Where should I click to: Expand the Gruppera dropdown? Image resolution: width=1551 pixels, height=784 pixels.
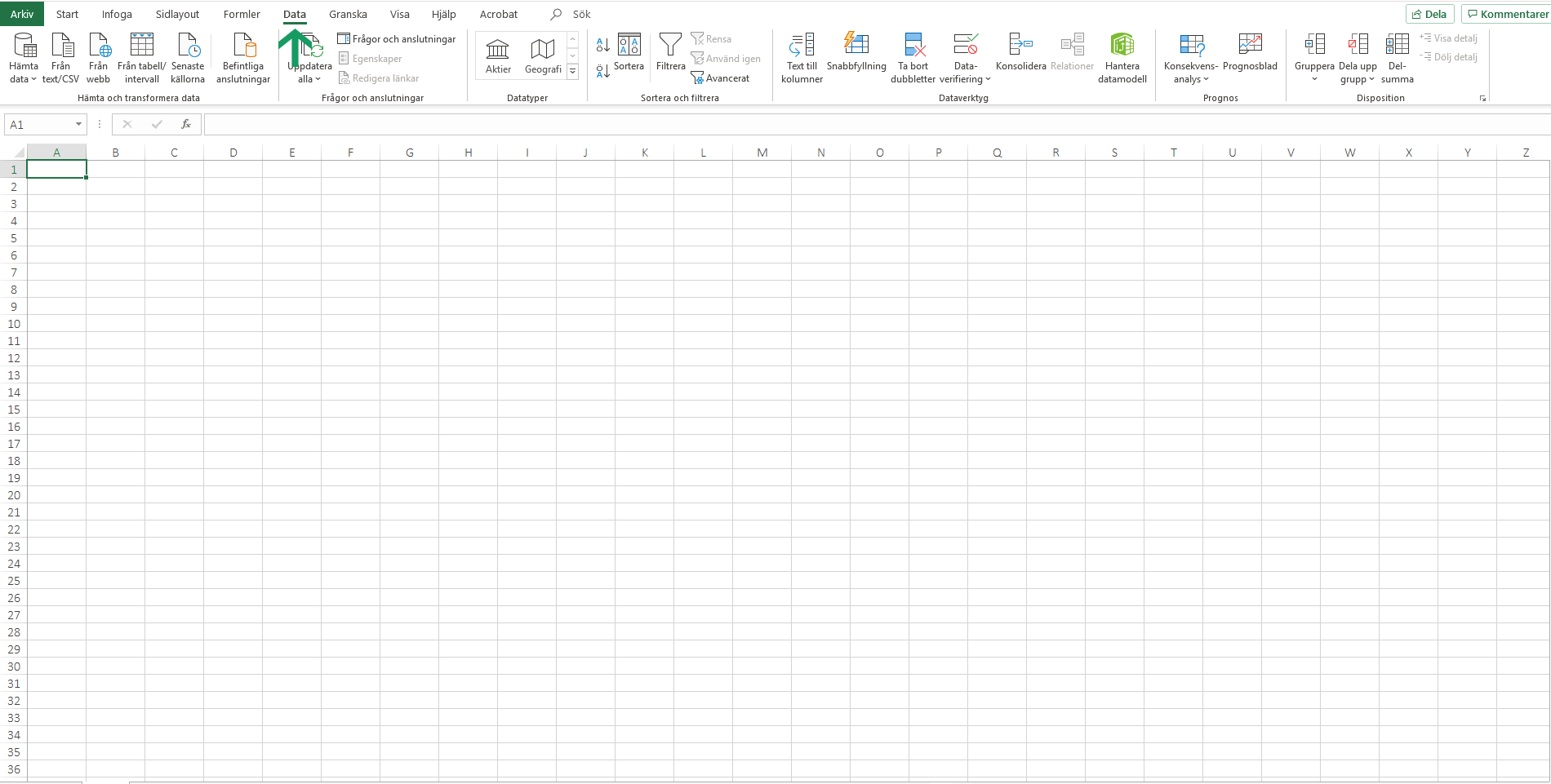click(1314, 79)
